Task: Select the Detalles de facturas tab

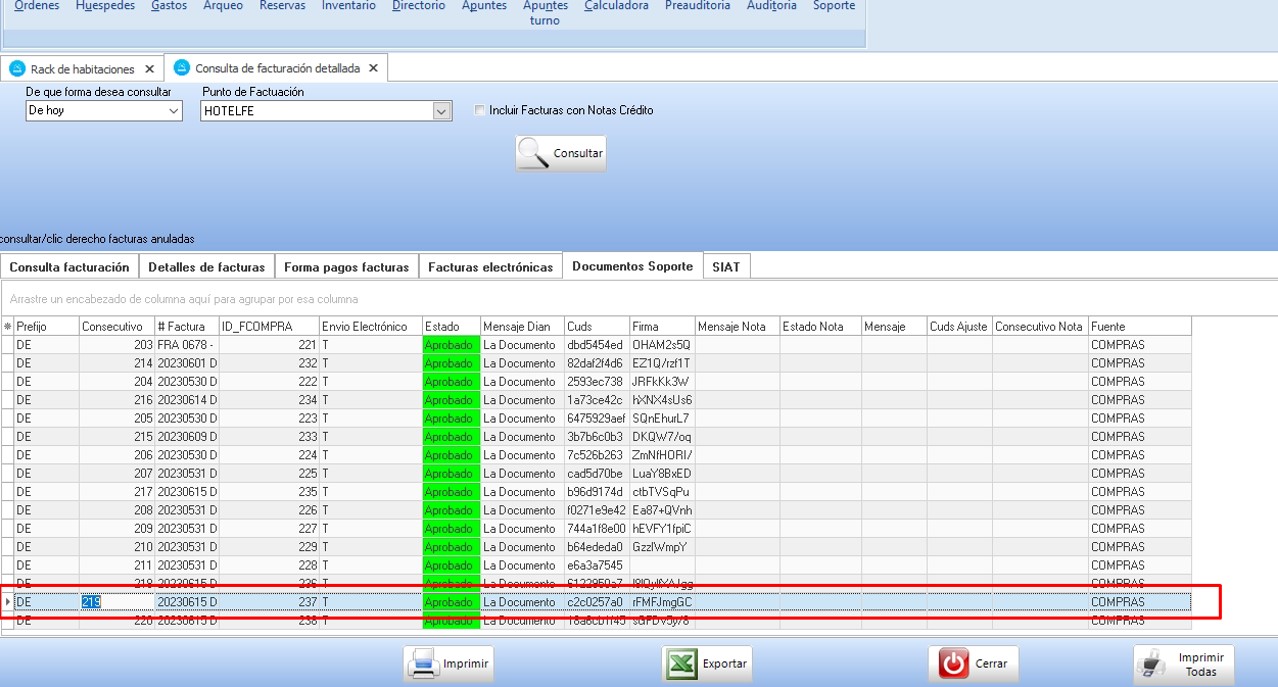Action: [206, 267]
